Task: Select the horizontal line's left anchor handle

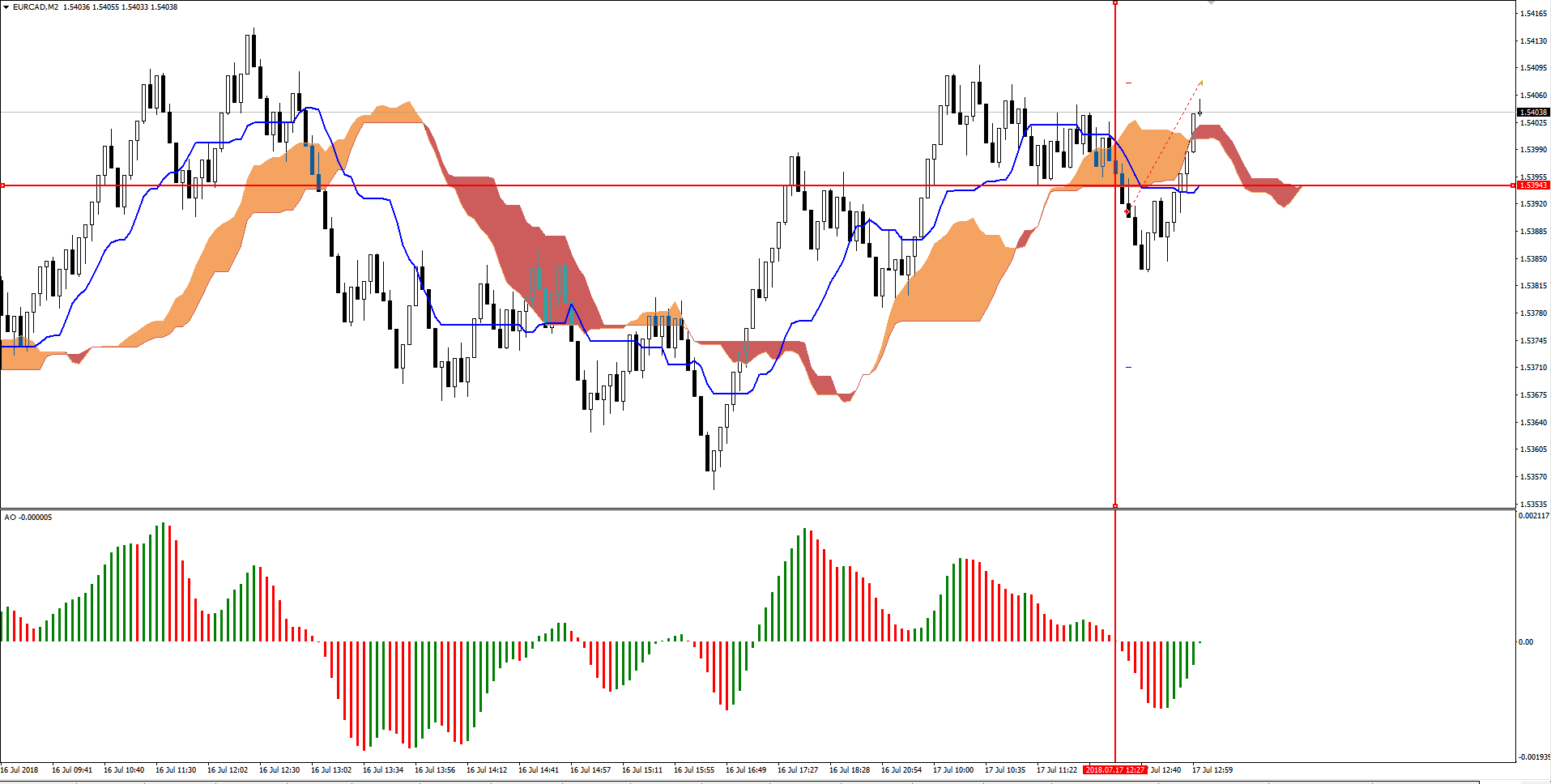Action: click(2, 185)
